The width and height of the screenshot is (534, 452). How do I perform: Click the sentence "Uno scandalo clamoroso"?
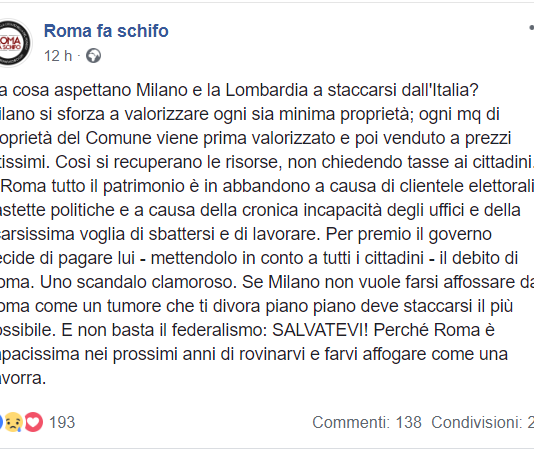point(138,282)
